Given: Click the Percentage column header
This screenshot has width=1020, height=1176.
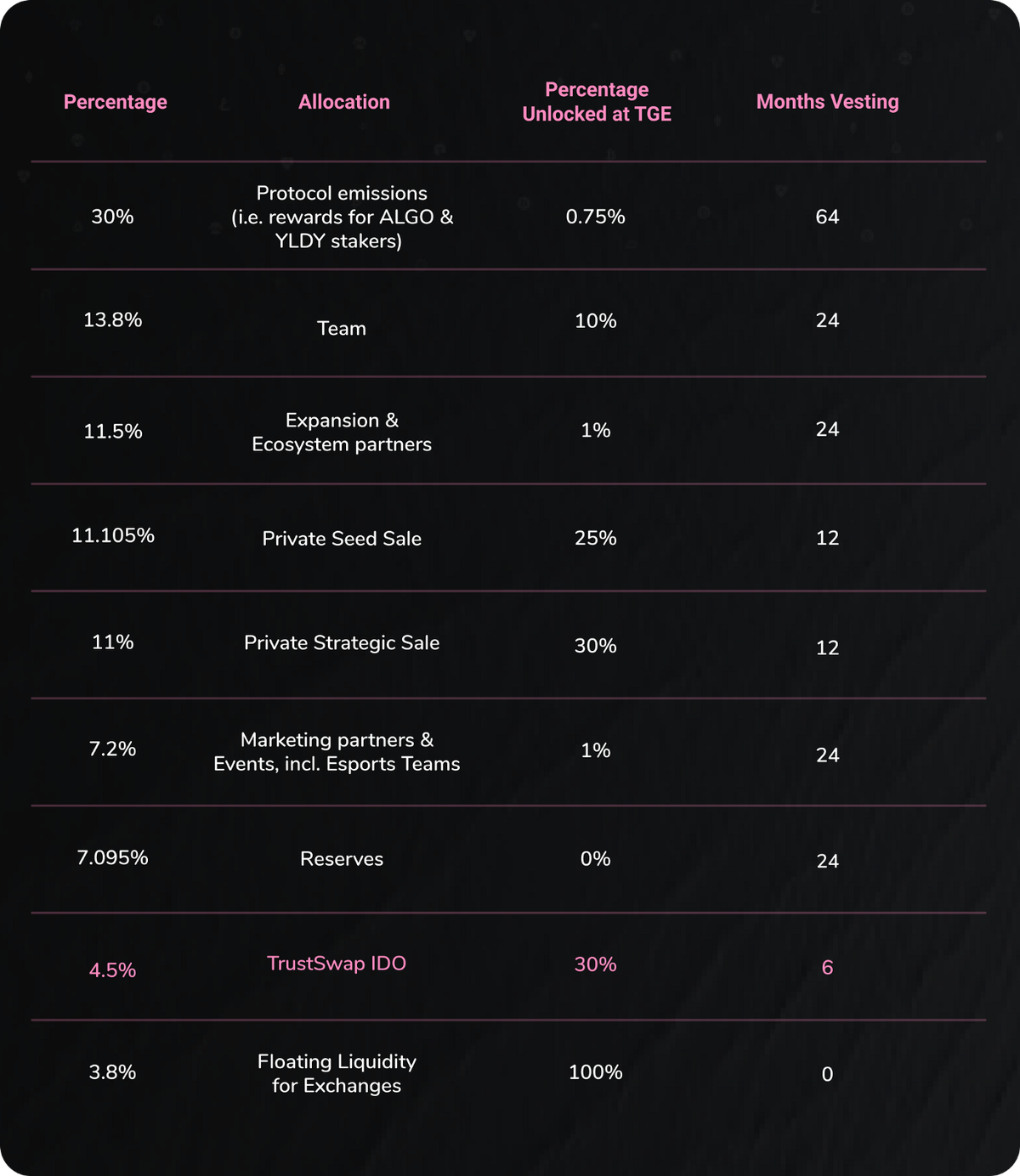Looking at the screenshot, I should 116,102.
